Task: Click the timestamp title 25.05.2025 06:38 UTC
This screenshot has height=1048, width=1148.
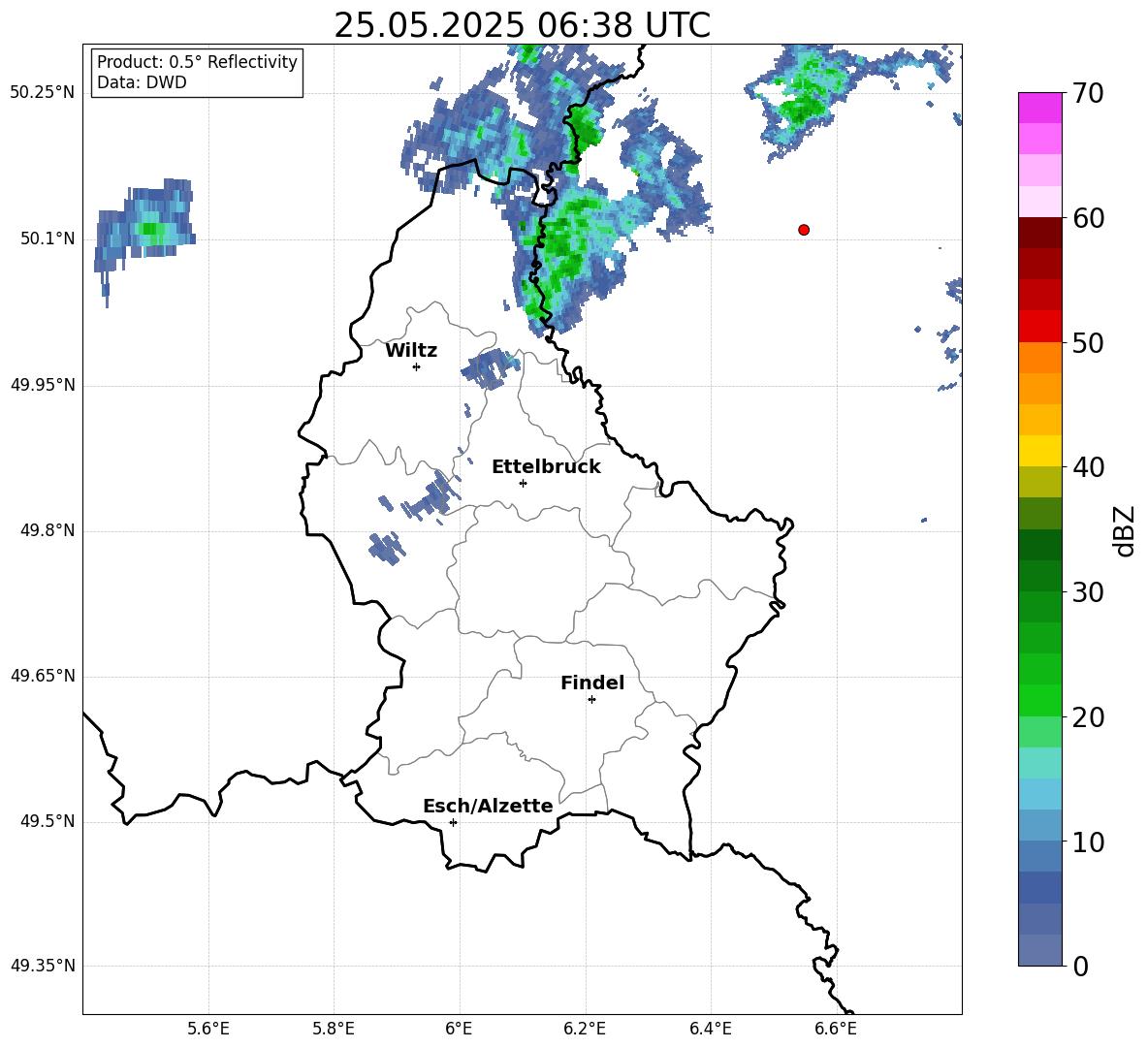Action: 522,25
